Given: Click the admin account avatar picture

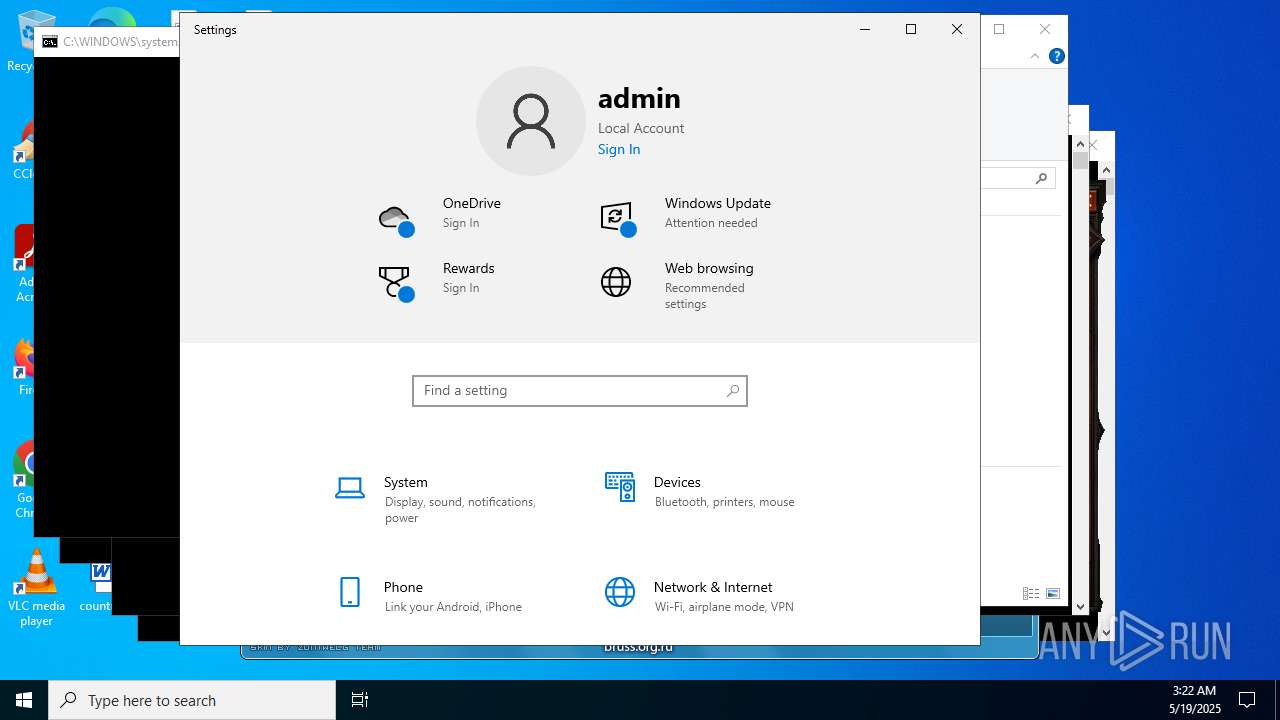Looking at the screenshot, I should [x=531, y=121].
